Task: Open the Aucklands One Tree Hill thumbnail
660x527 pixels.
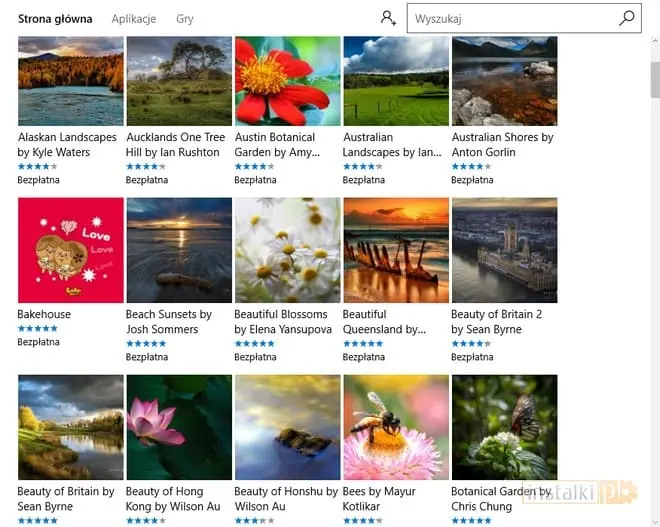Action: (x=179, y=81)
